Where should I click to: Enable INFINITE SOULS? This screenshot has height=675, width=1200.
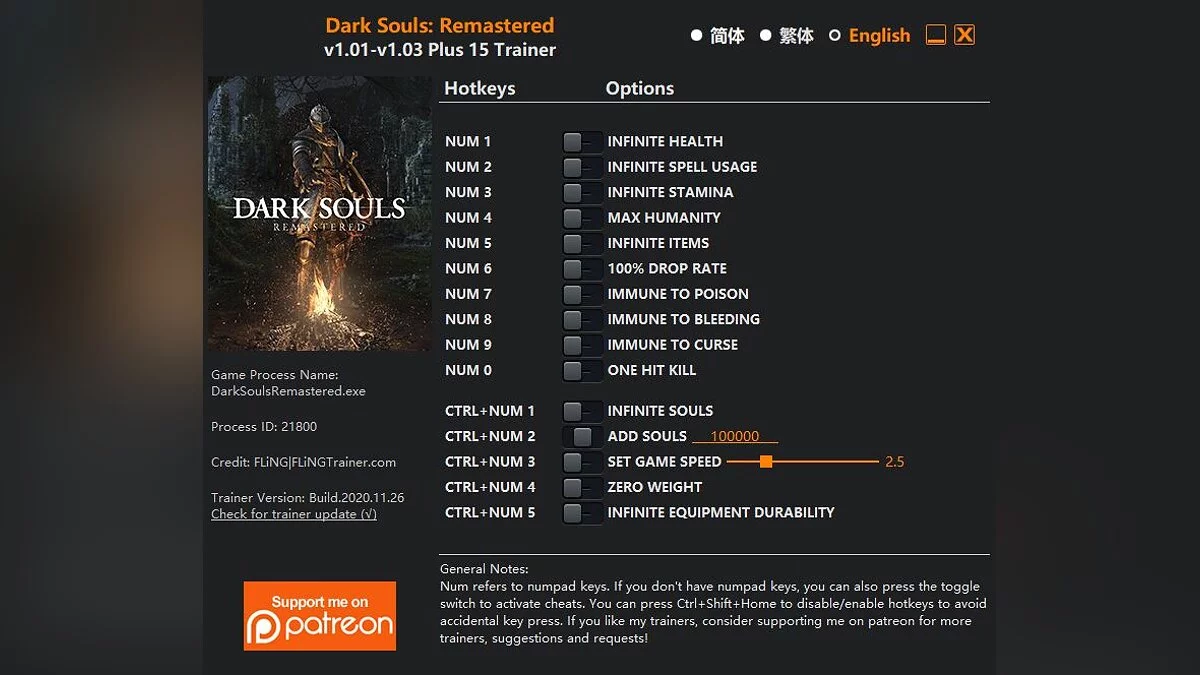point(581,411)
